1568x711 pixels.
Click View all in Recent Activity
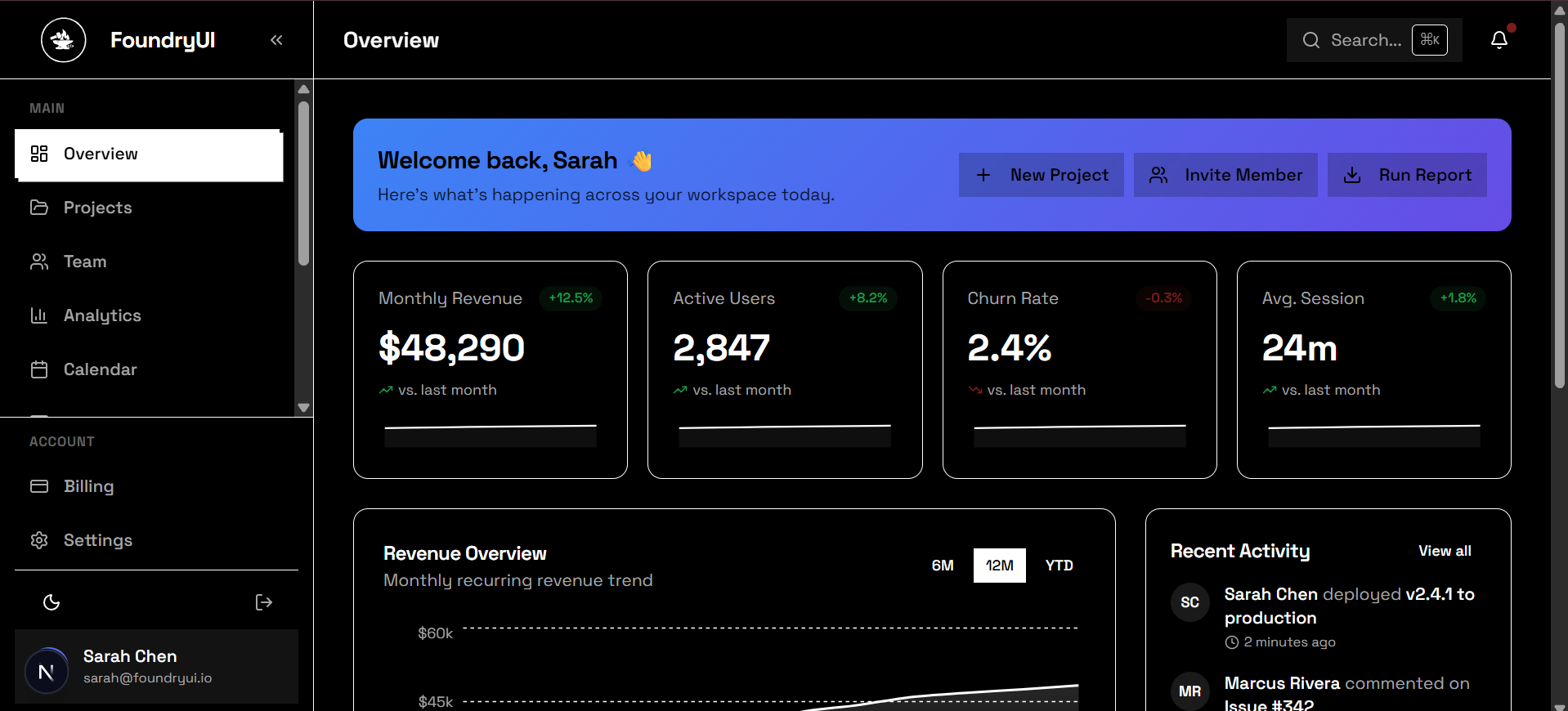coord(1445,551)
